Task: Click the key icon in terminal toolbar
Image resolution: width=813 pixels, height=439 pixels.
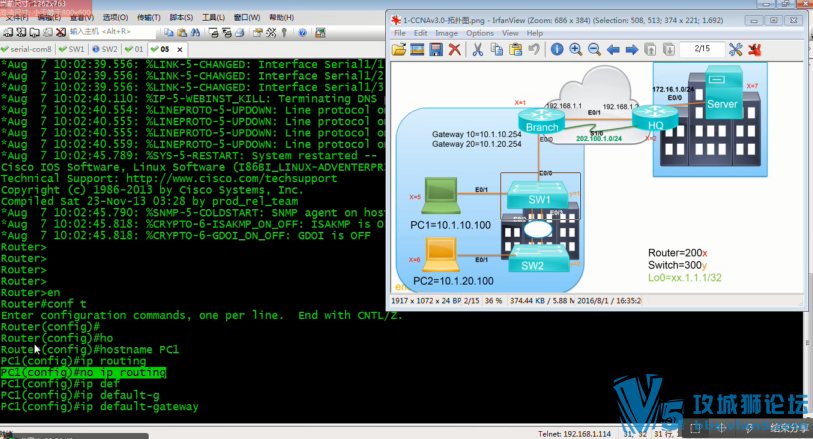Action: 284,33
